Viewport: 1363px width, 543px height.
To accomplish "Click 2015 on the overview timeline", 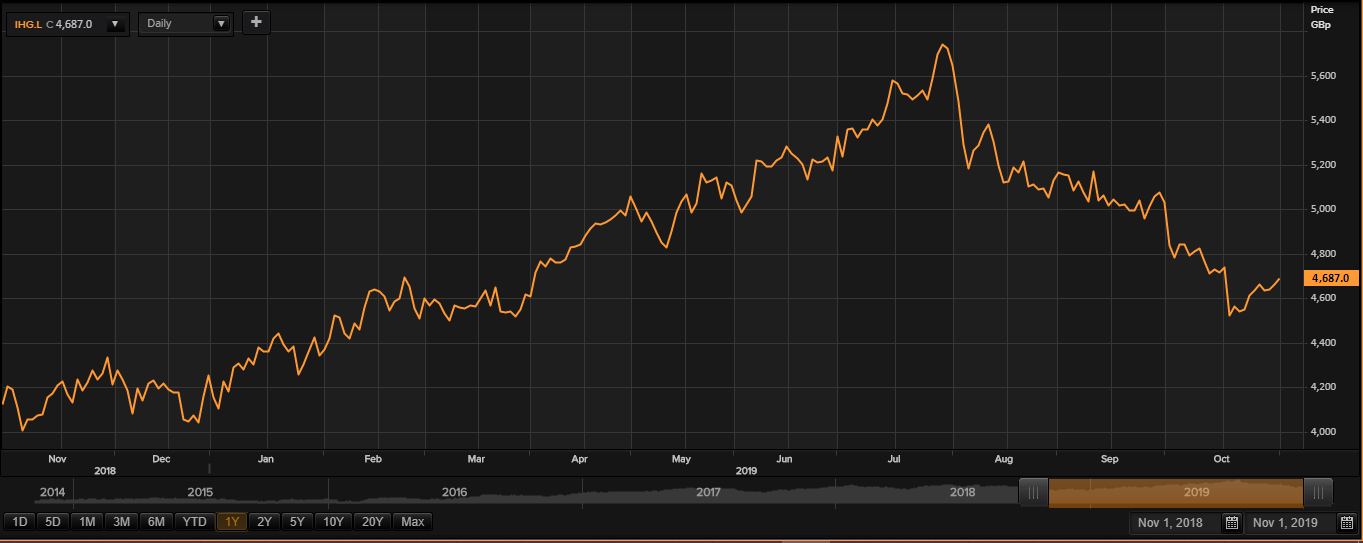I will [200, 492].
